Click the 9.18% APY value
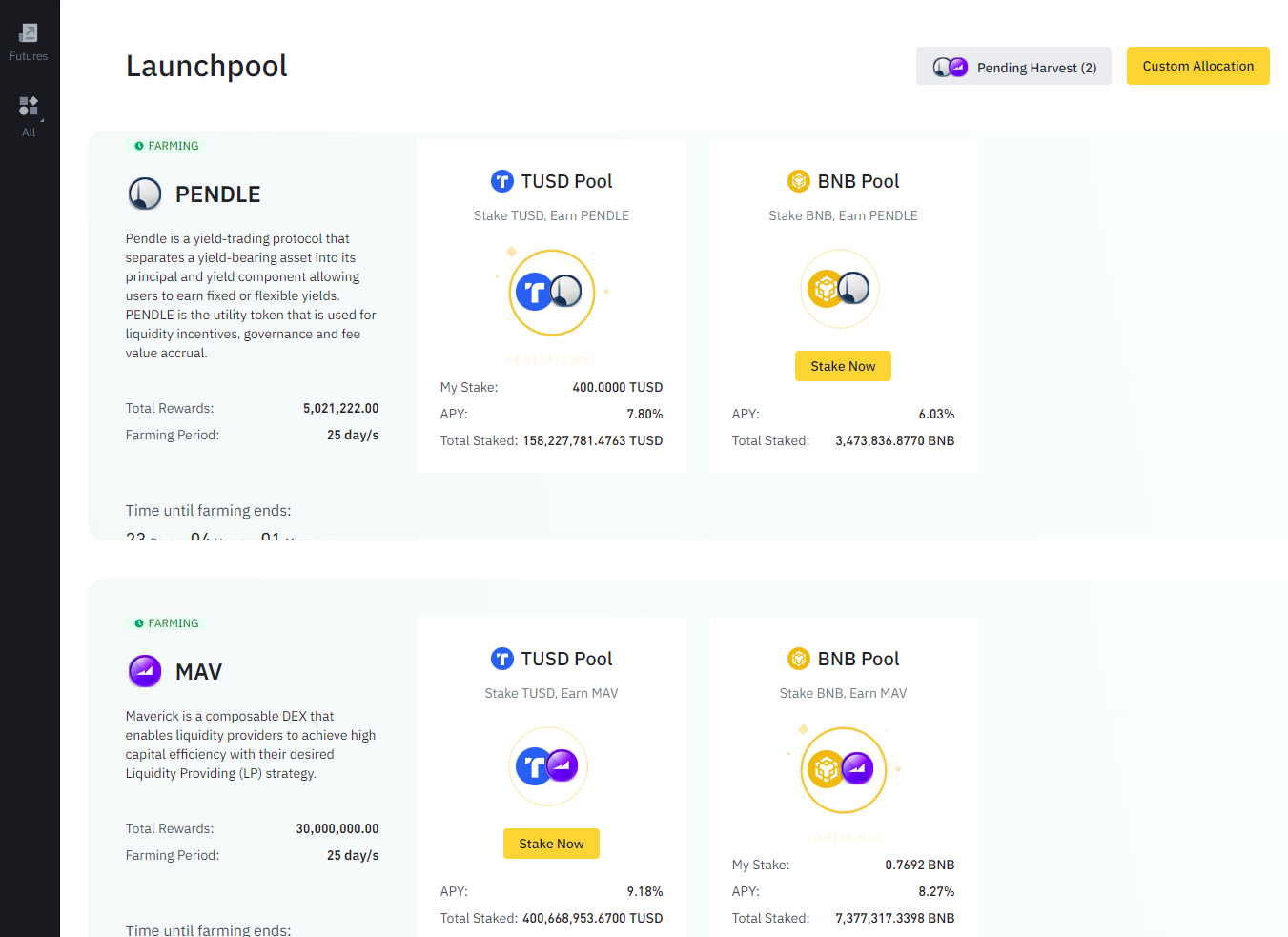The image size is (1288, 937). point(644,891)
